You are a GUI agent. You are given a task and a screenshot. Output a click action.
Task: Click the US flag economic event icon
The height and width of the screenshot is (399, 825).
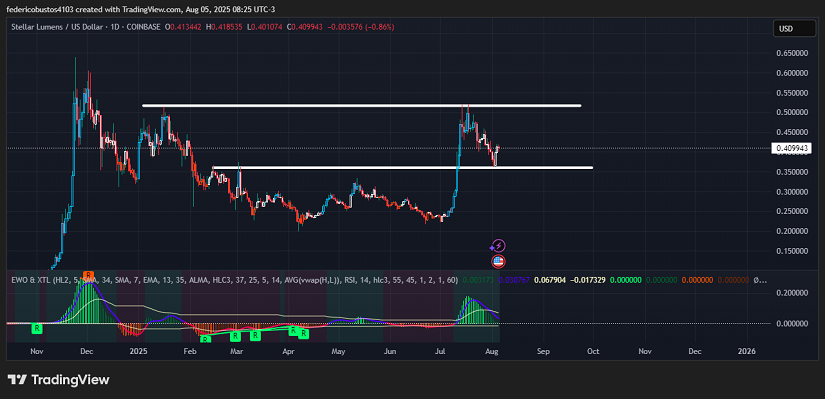[x=498, y=261]
